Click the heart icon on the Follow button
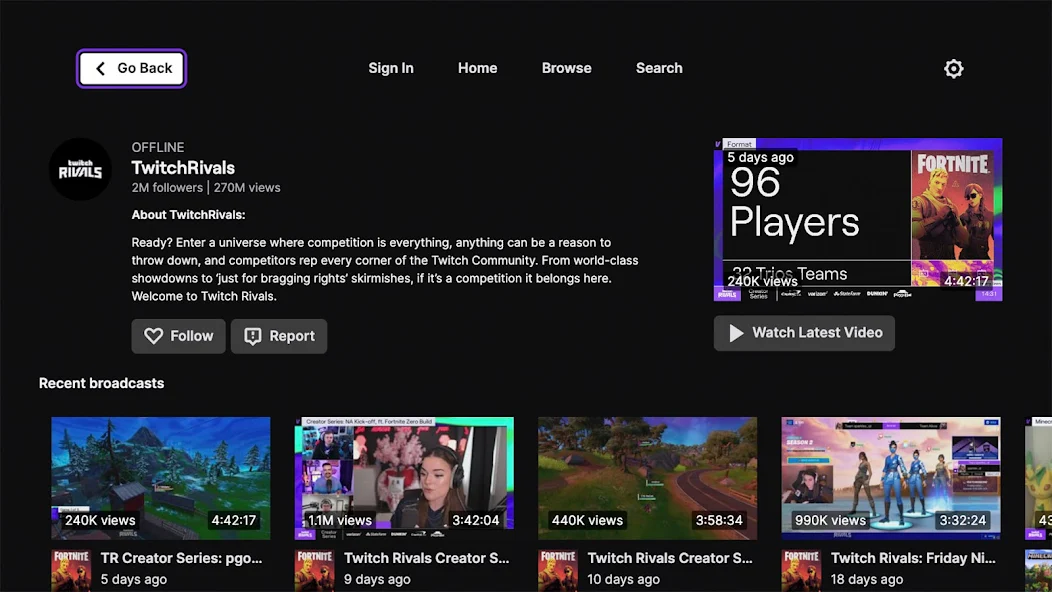The height and width of the screenshot is (592, 1052). [153, 336]
